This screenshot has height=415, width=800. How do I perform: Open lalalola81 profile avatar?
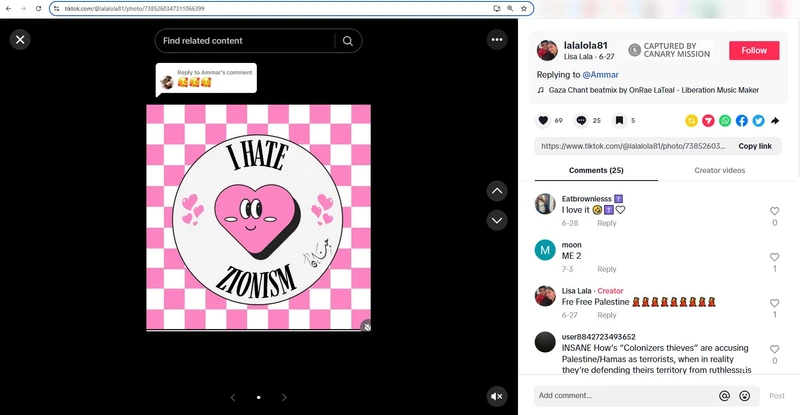547,50
